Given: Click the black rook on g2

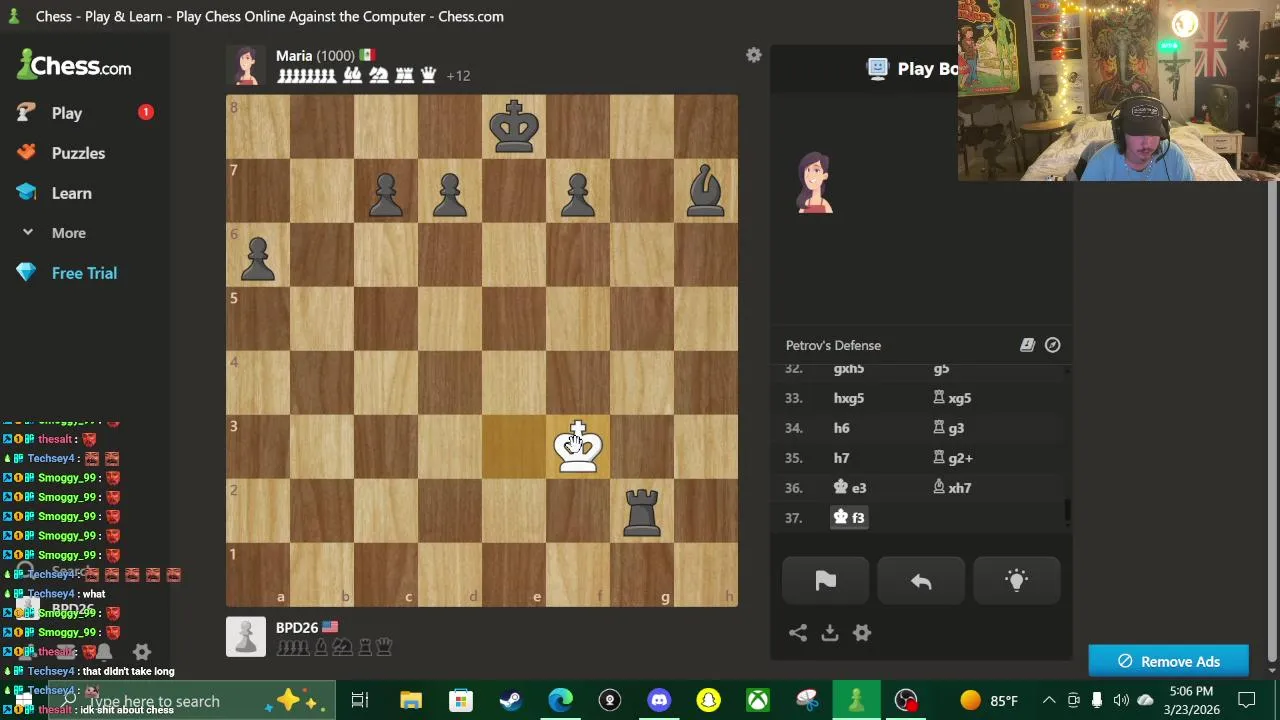Looking at the screenshot, I should [642, 511].
